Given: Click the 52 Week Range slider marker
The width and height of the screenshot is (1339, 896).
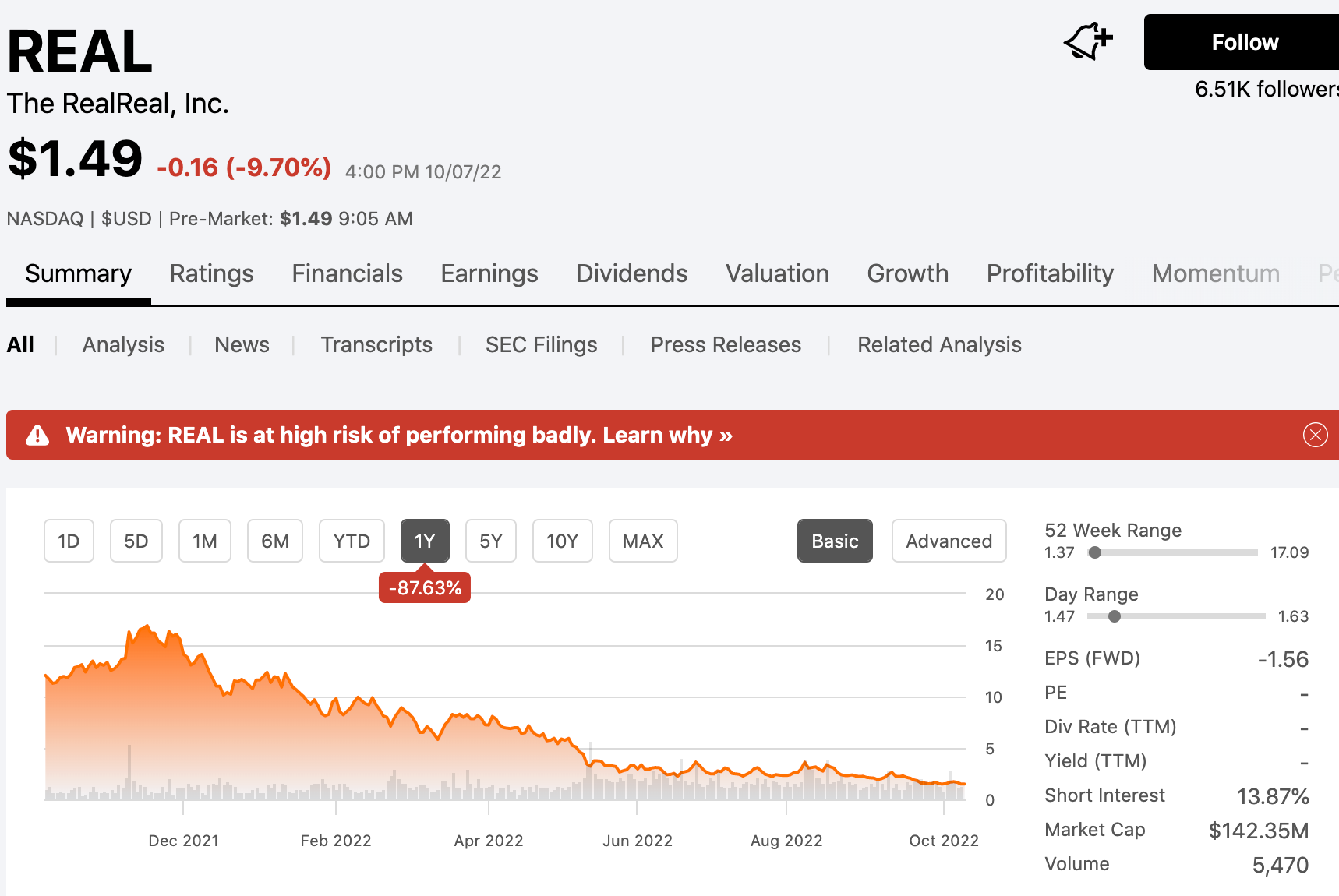Looking at the screenshot, I should pos(1095,552).
